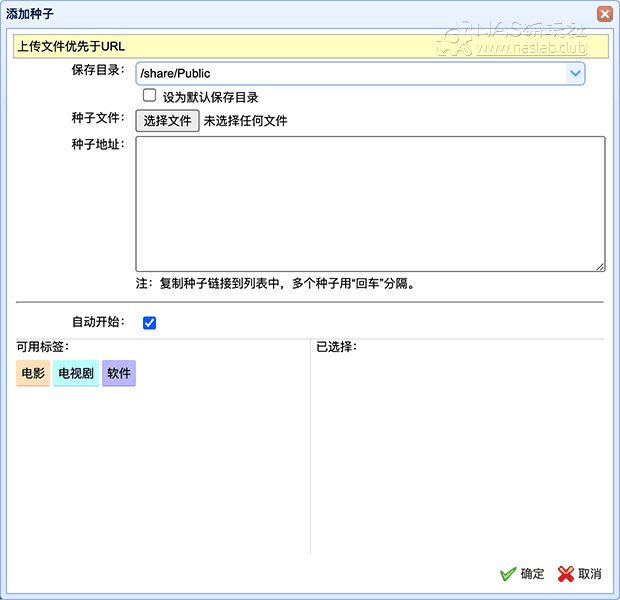
Task: Select the cyan 电视剧 tag
Action: [x=76, y=374]
